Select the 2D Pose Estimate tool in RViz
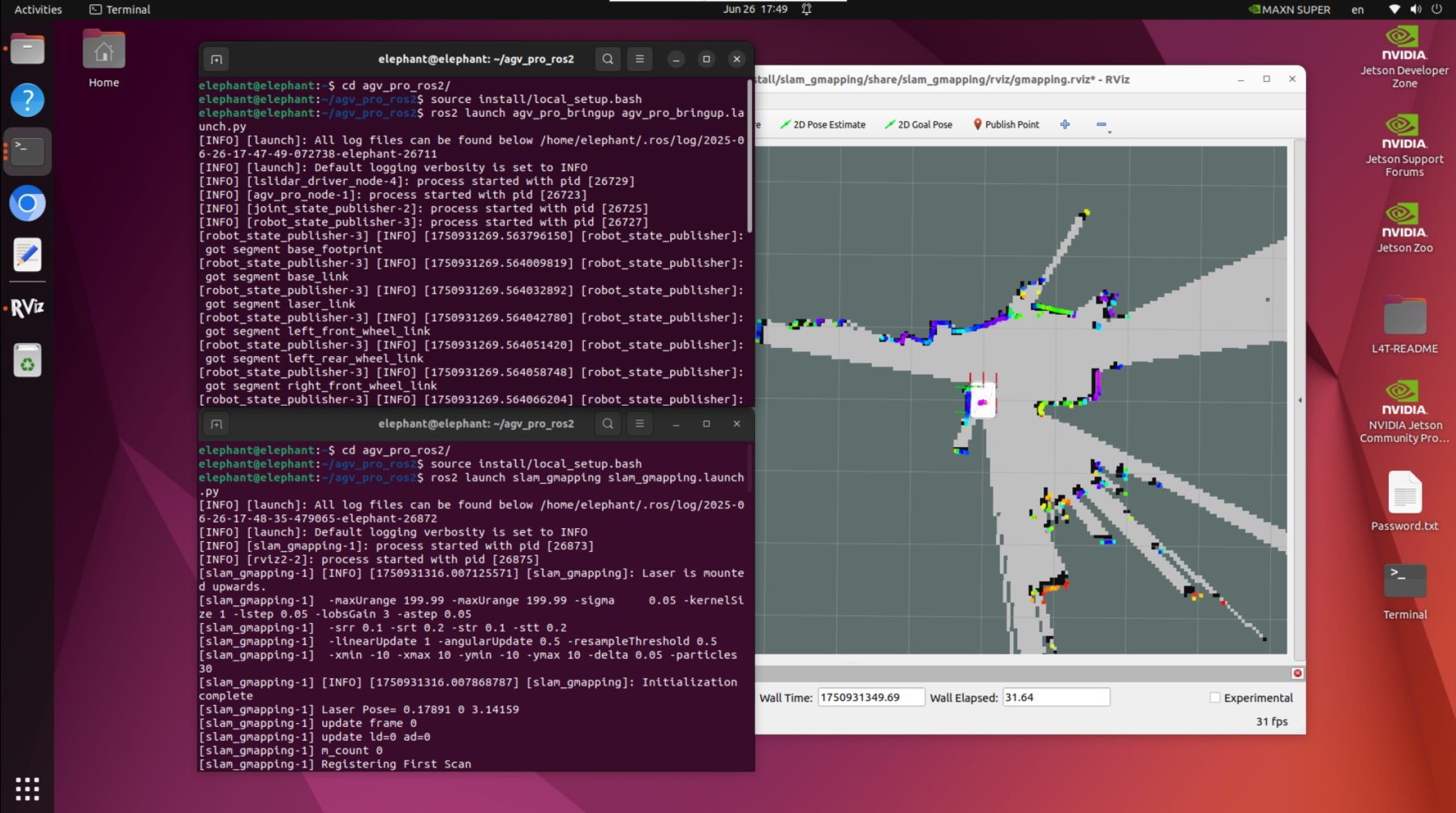The height and width of the screenshot is (813, 1456). pos(822,125)
